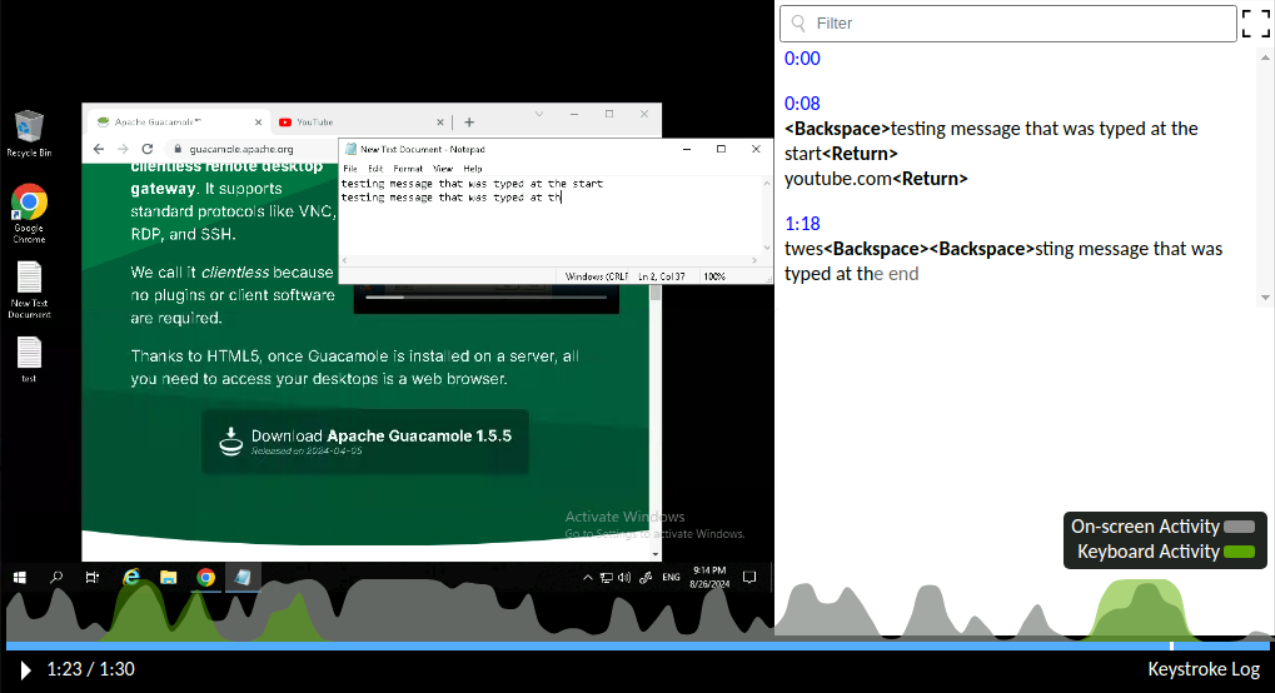Click the Filter search field
The image size is (1275, 693).
click(x=1010, y=23)
